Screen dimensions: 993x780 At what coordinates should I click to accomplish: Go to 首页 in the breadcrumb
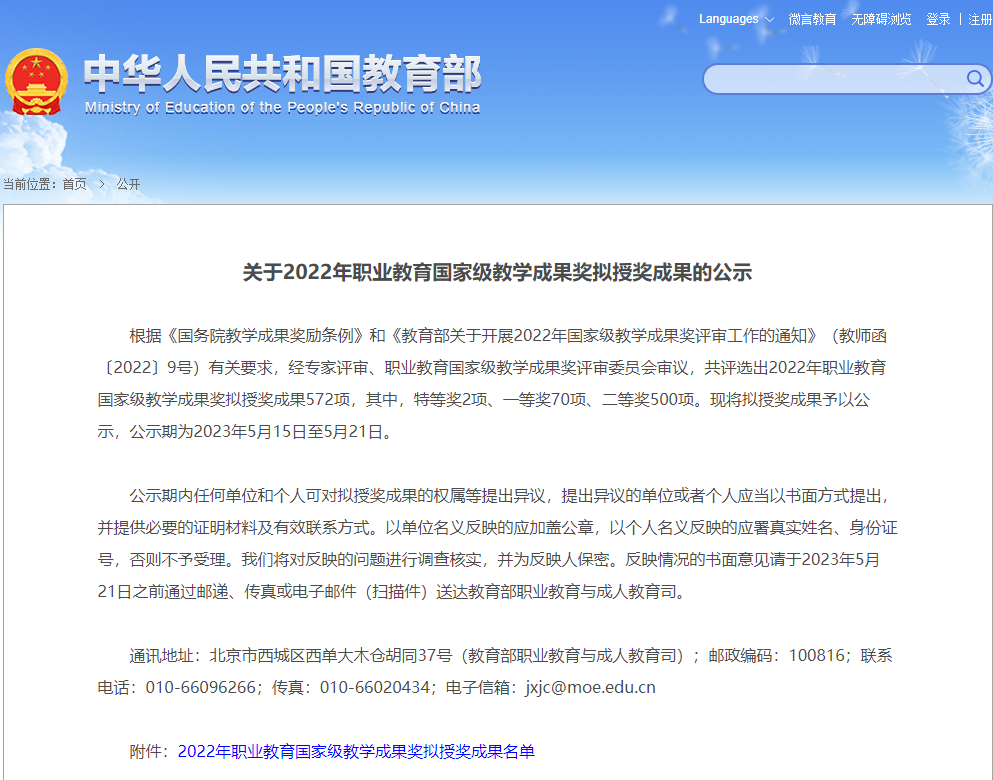point(74,184)
